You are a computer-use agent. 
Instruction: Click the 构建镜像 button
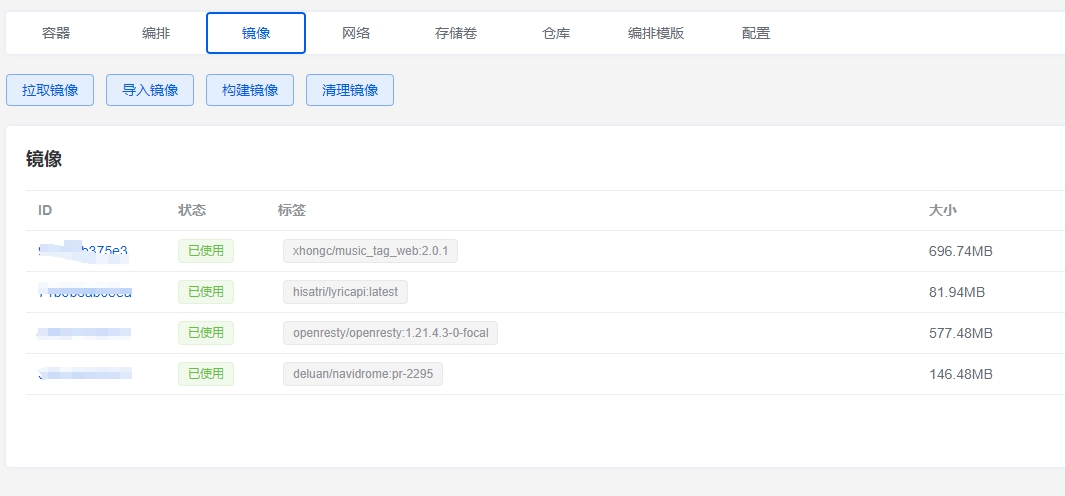250,90
